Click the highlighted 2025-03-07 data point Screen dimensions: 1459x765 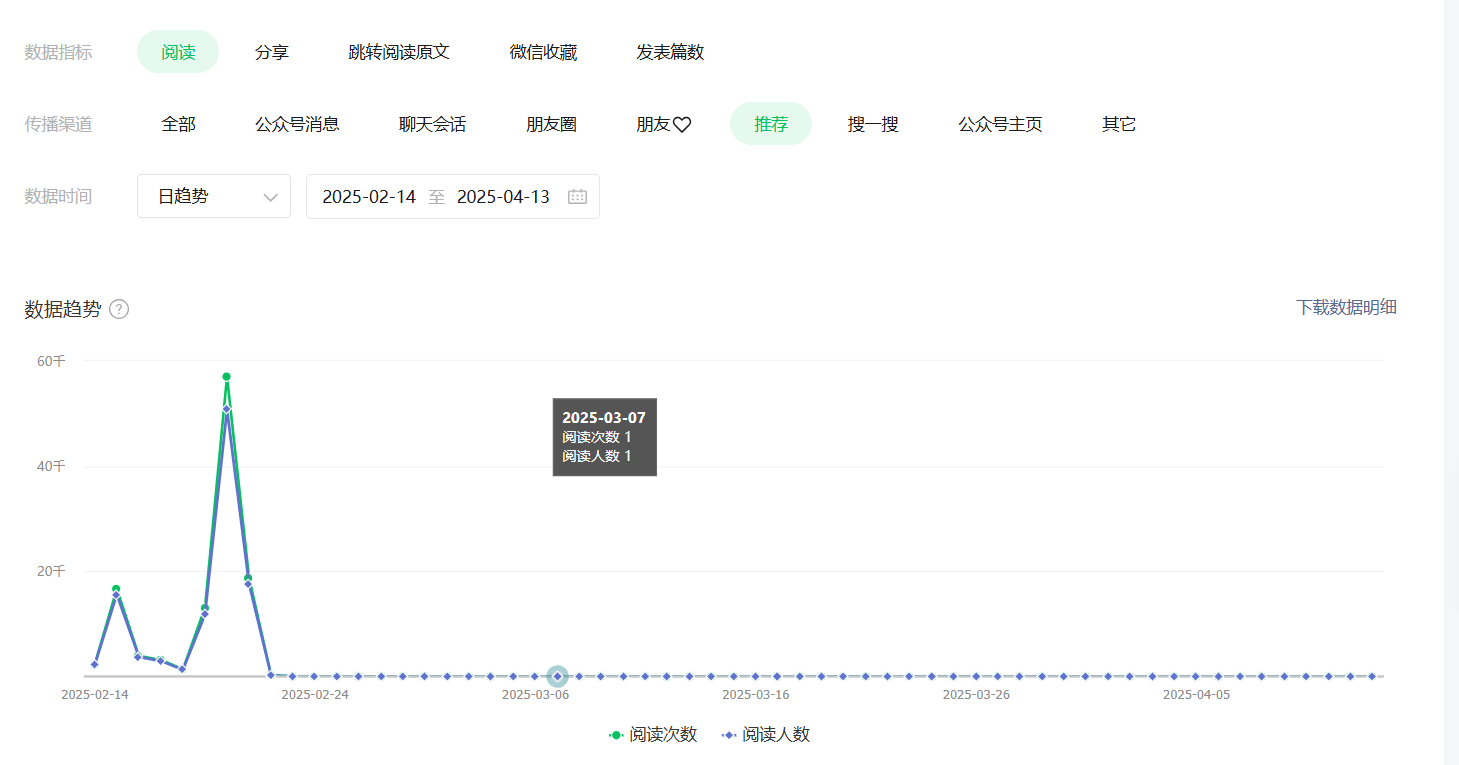pos(557,677)
